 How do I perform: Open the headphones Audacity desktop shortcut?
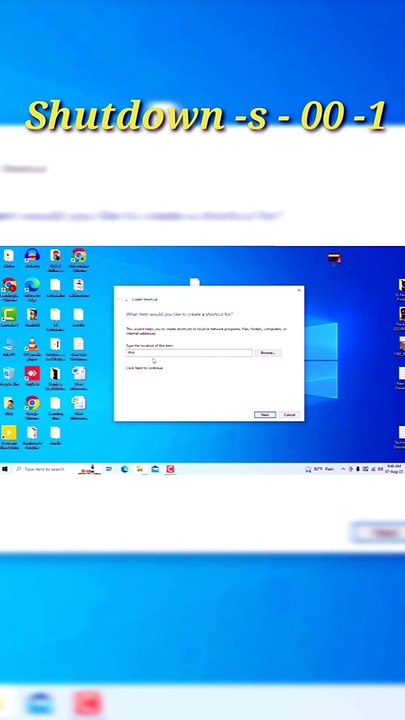[x=32, y=258]
